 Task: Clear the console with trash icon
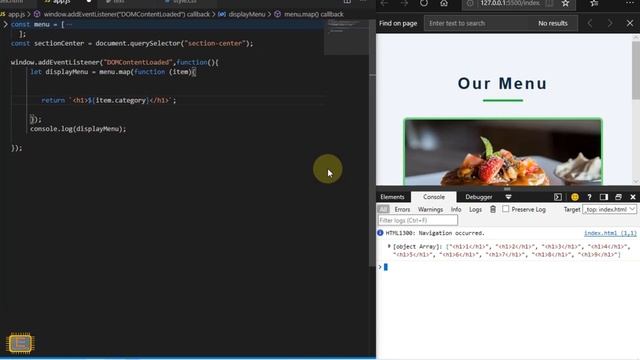pyautogui.click(x=493, y=209)
